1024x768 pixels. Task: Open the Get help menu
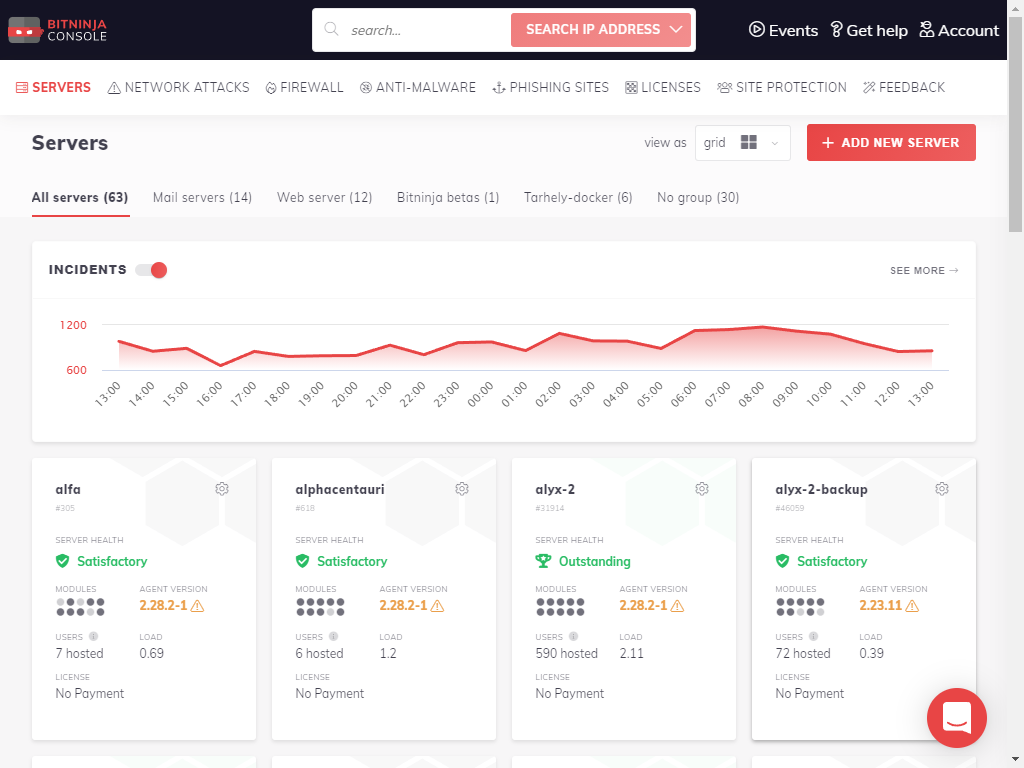[x=869, y=30]
